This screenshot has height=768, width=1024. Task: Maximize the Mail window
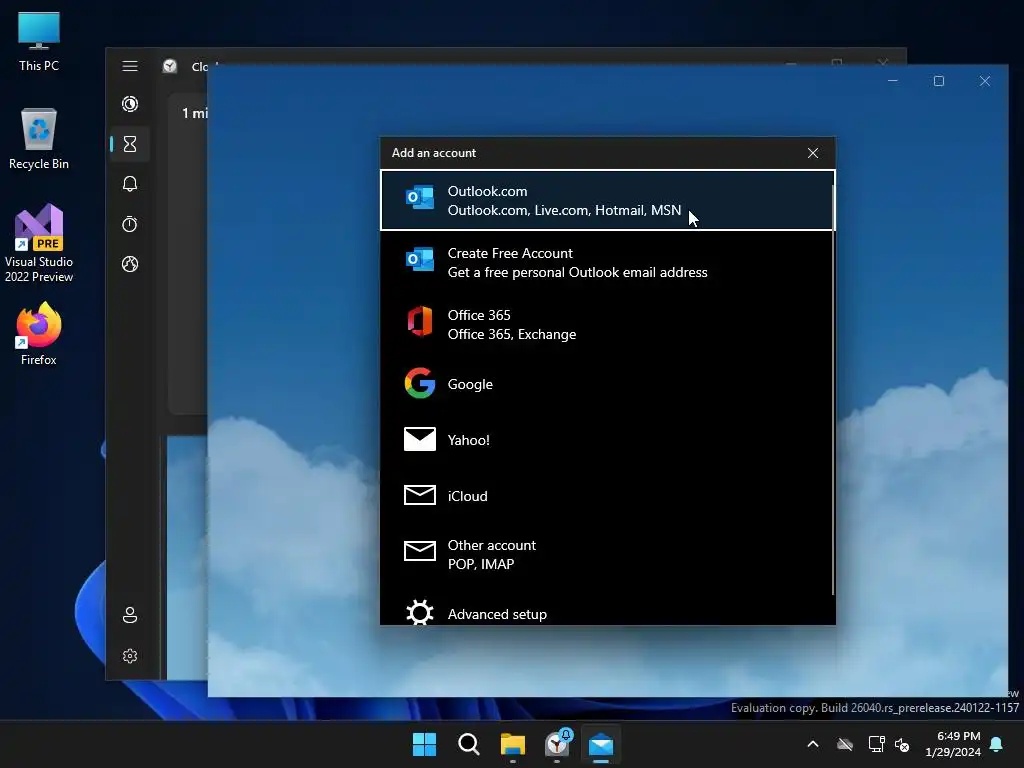click(x=938, y=81)
